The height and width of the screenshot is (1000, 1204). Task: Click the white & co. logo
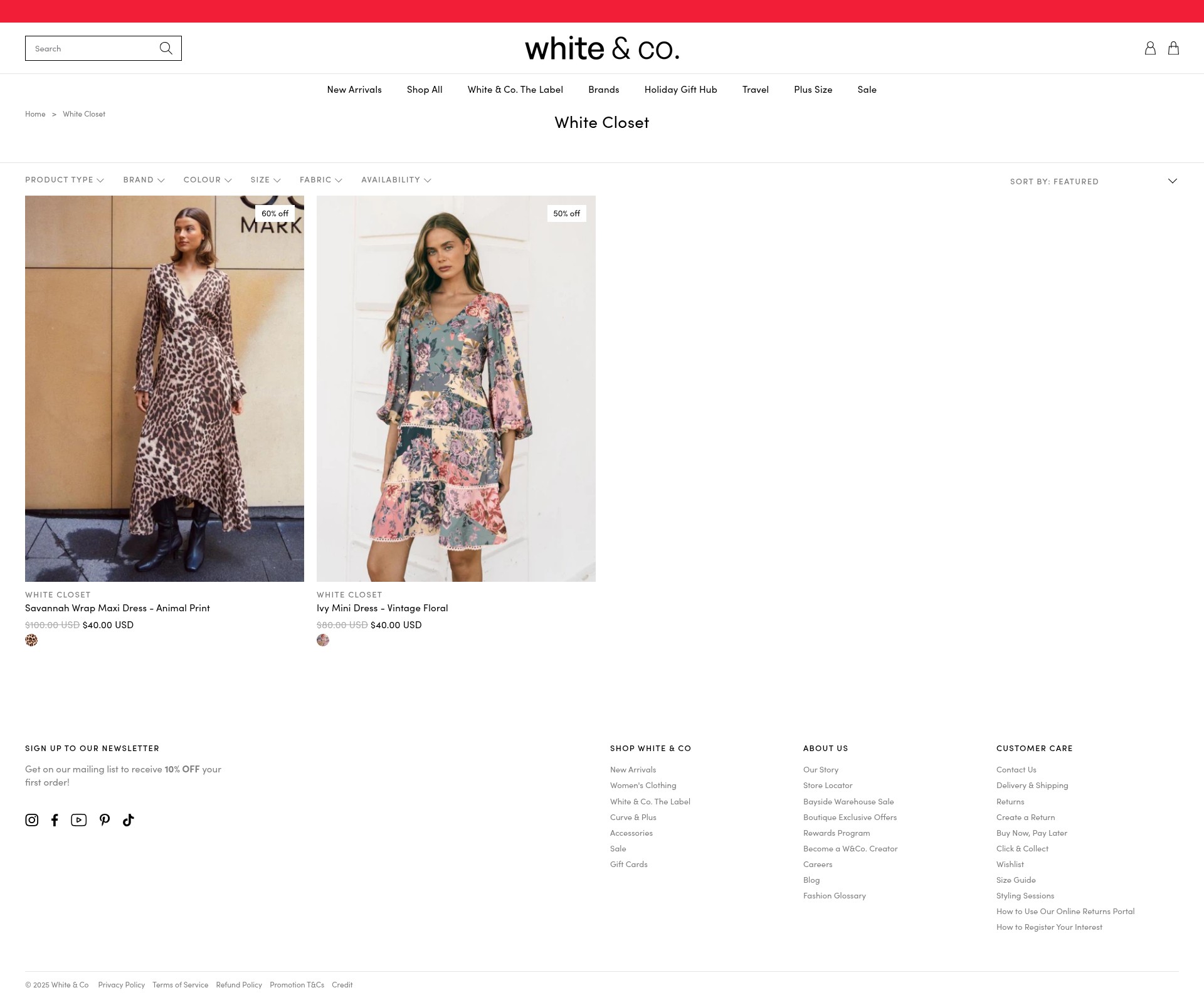(602, 48)
